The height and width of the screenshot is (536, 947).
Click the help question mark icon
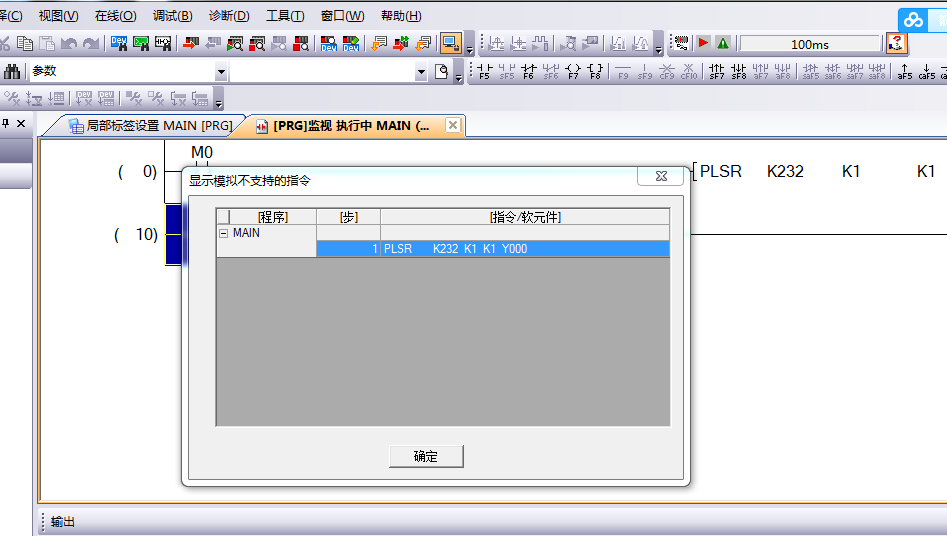[896, 43]
